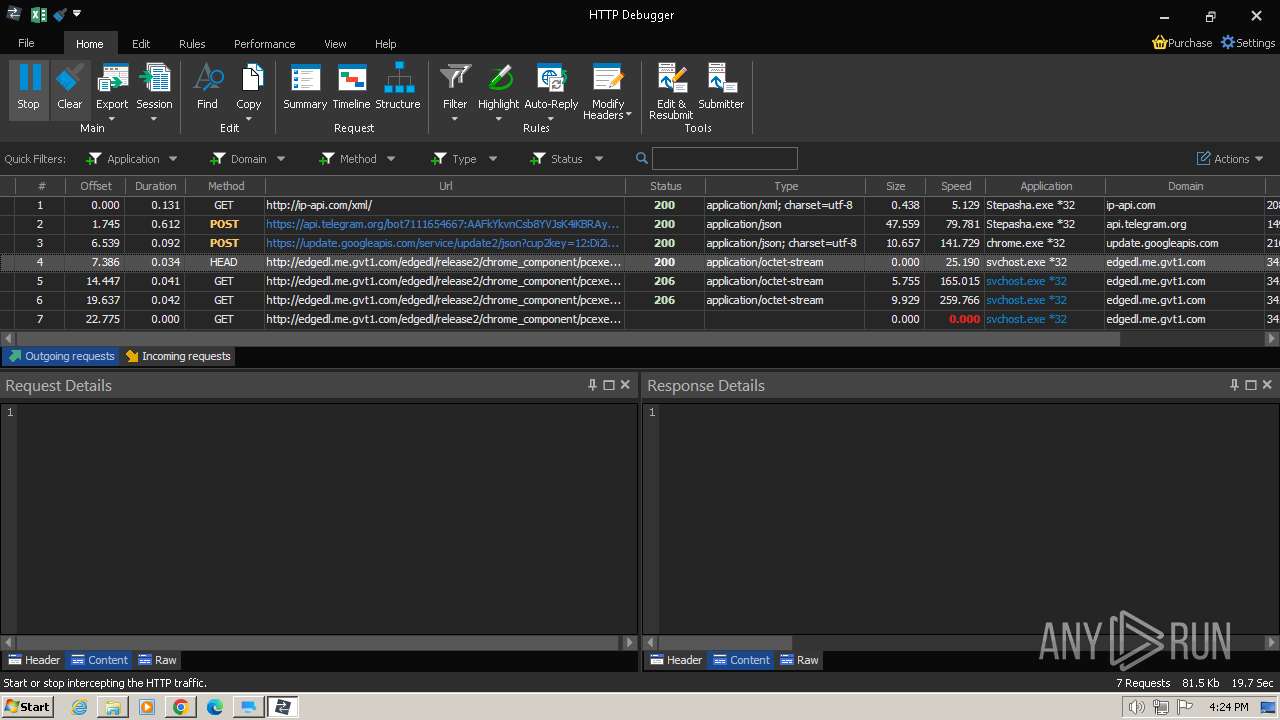Viewport: 1280px width, 720px height.
Task: Clear the captured requests list
Action: tap(70, 88)
